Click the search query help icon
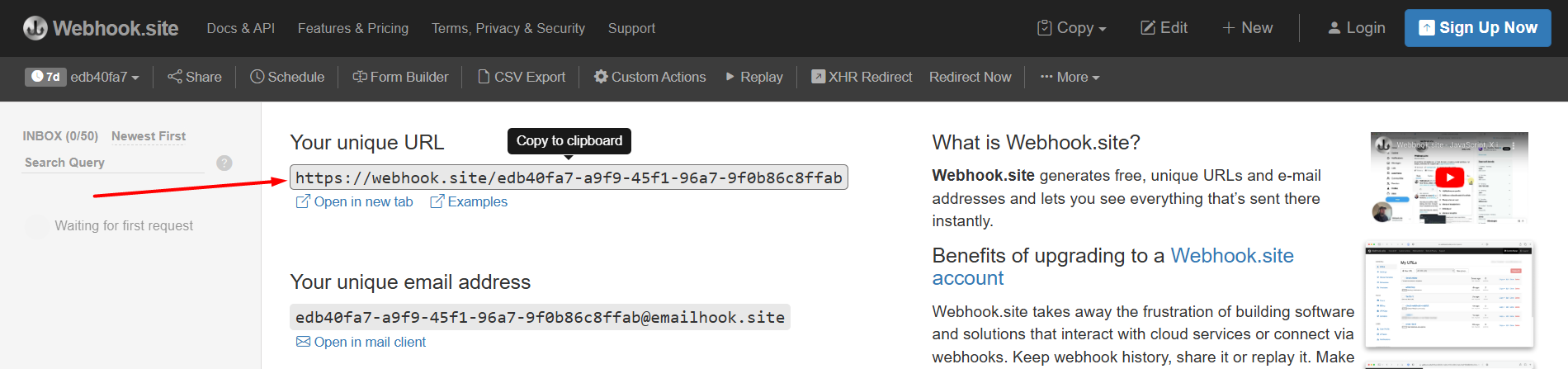This screenshot has width=1568, height=369. click(224, 163)
